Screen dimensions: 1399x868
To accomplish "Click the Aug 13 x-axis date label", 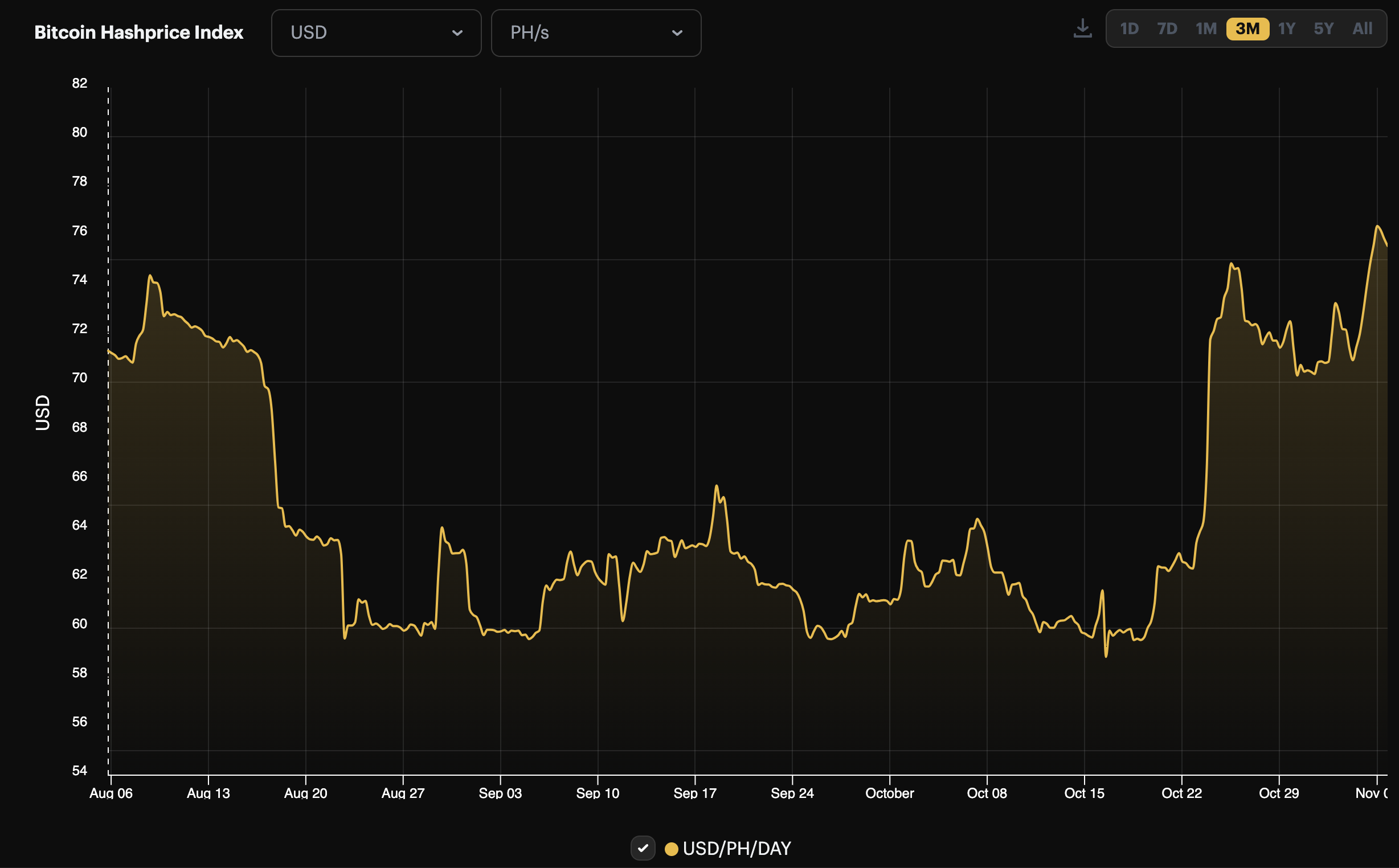I will (208, 793).
